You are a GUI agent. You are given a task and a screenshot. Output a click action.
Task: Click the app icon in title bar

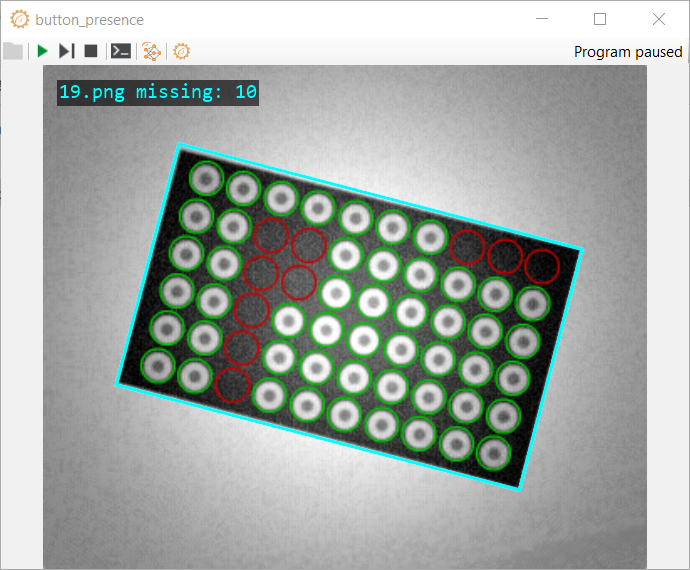tap(19, 19)
